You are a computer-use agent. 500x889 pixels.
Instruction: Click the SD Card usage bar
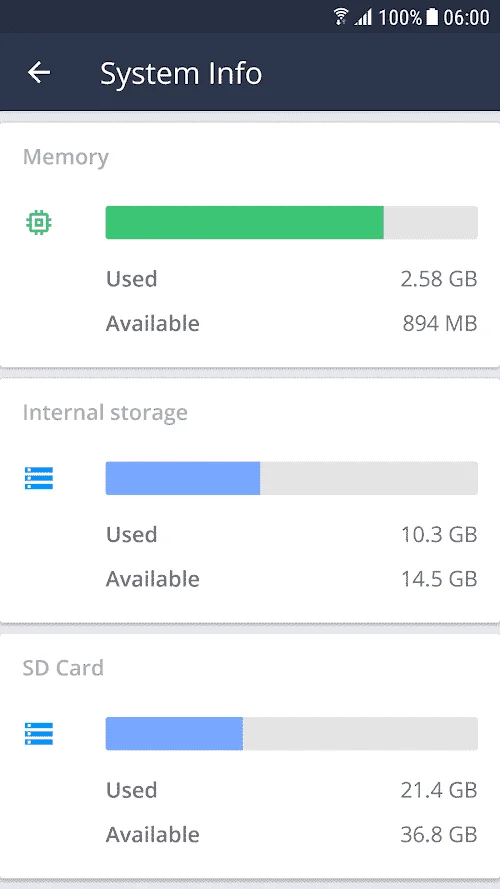click(291, 734)
